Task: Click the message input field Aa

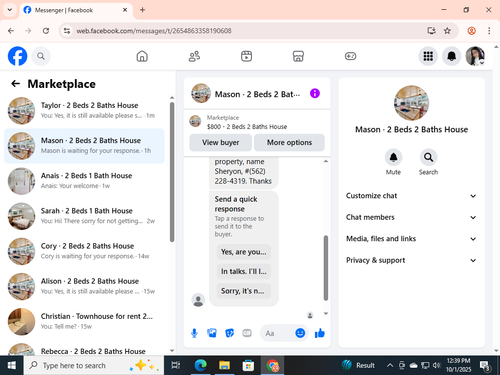Action: tap(277, 333)
